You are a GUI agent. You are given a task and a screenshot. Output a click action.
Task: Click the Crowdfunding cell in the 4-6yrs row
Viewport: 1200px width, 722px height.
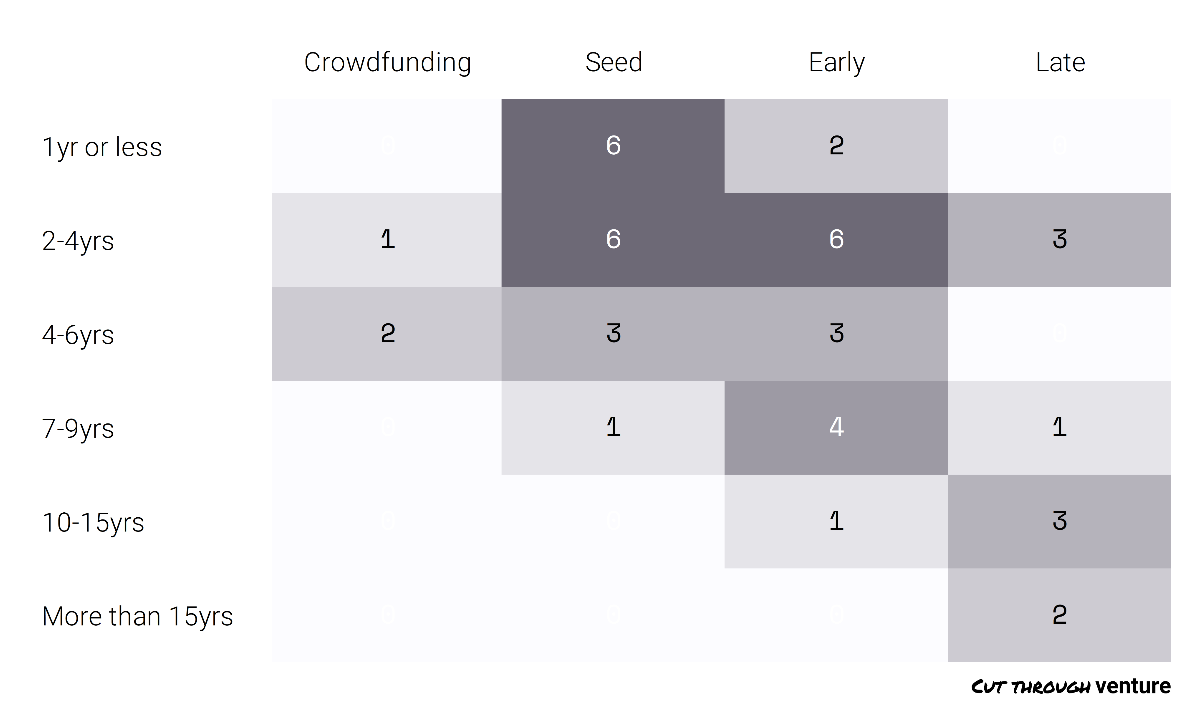tap(387, 334)
